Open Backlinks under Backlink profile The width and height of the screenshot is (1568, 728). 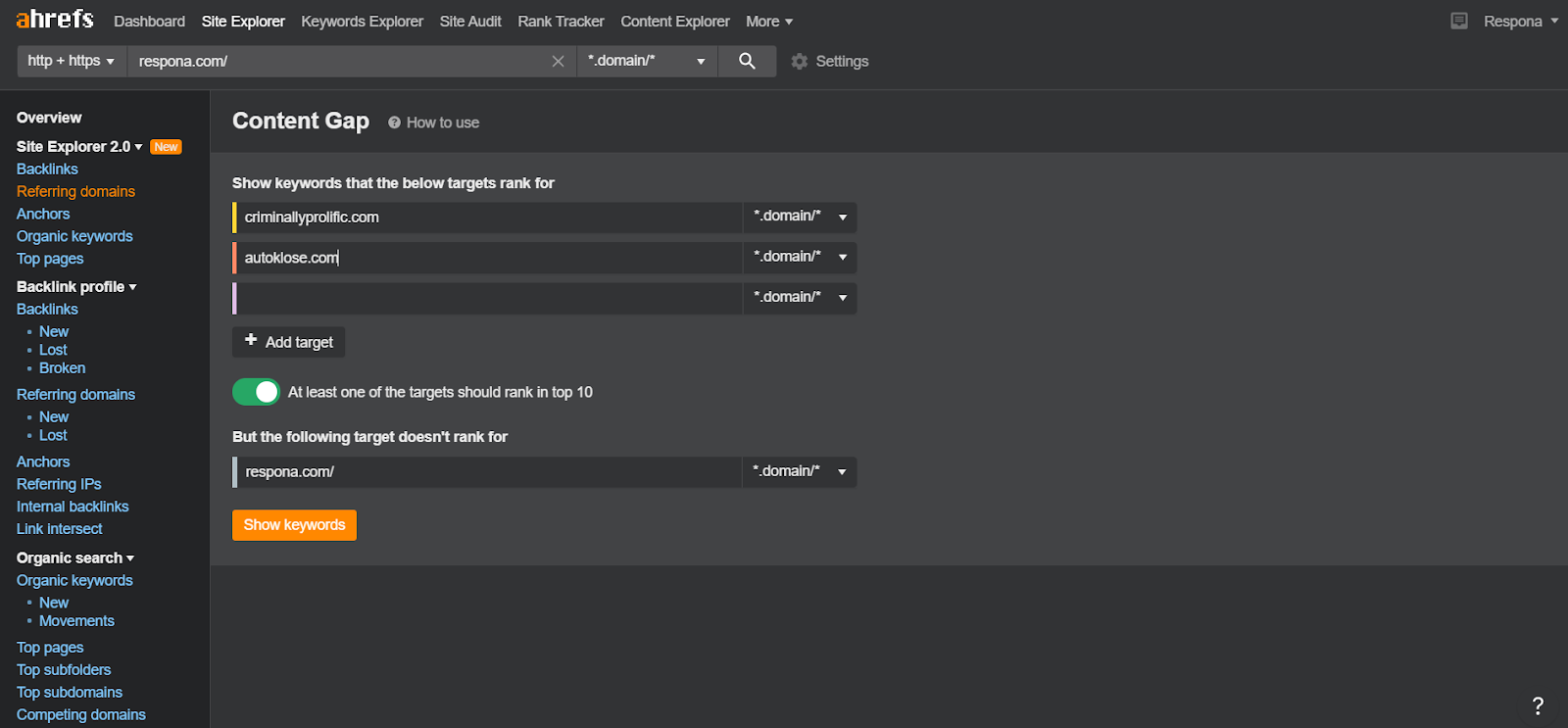[x=47, y=309]
